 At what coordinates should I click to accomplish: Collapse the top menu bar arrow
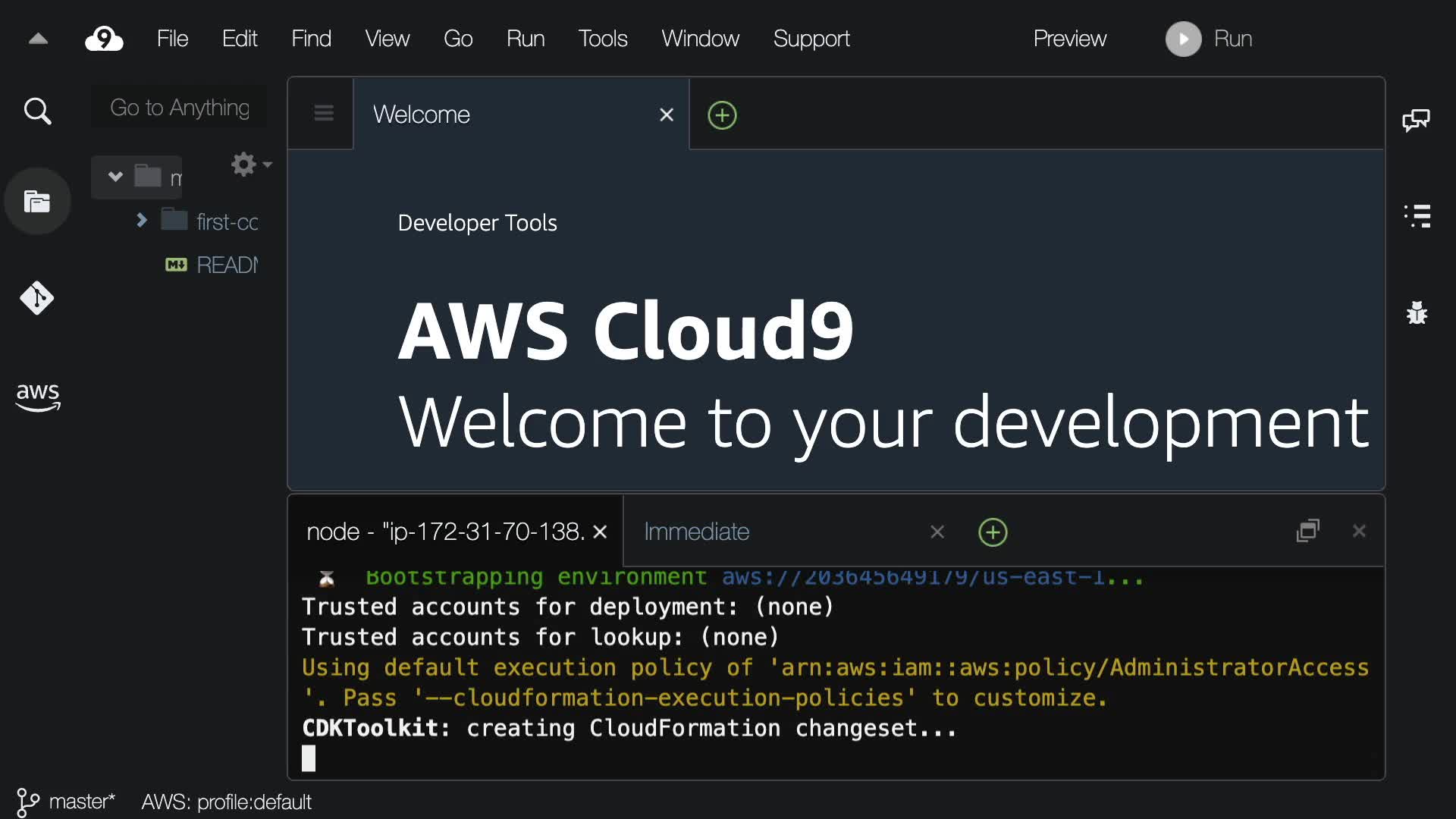(38, 39)
